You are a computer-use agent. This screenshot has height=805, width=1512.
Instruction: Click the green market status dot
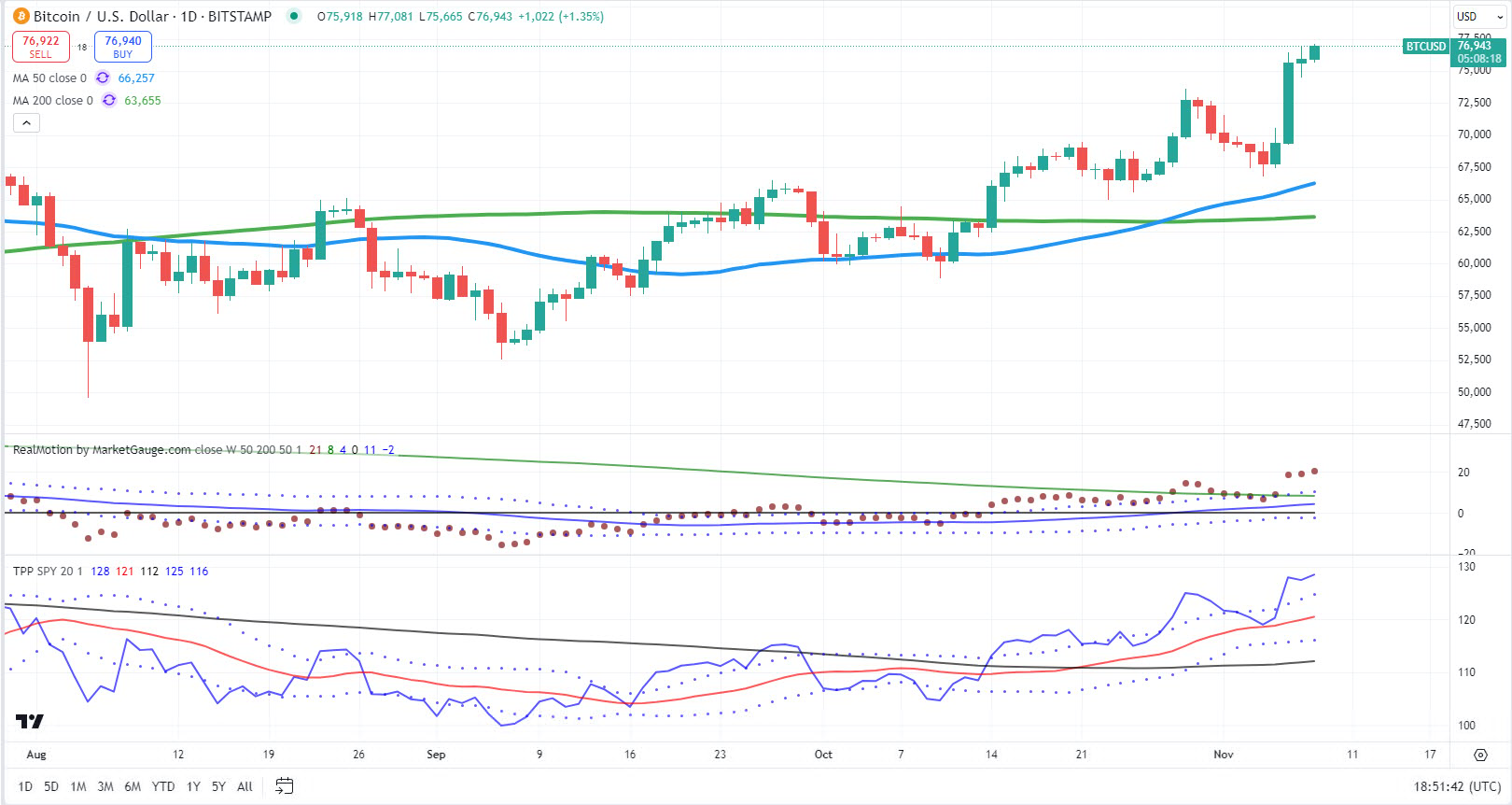(x=294, y=16)
